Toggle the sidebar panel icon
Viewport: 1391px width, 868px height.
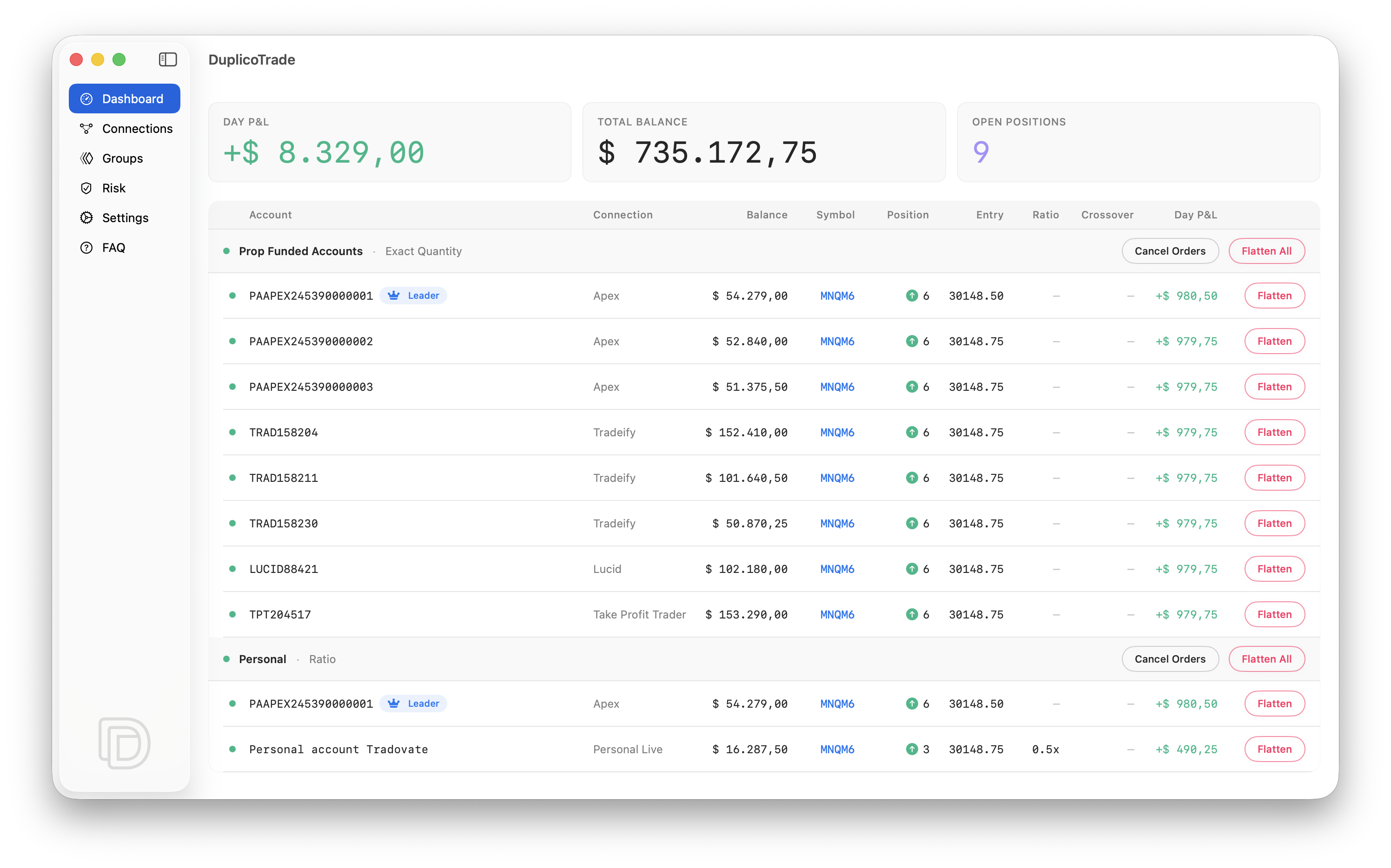(x=168, y=59)
